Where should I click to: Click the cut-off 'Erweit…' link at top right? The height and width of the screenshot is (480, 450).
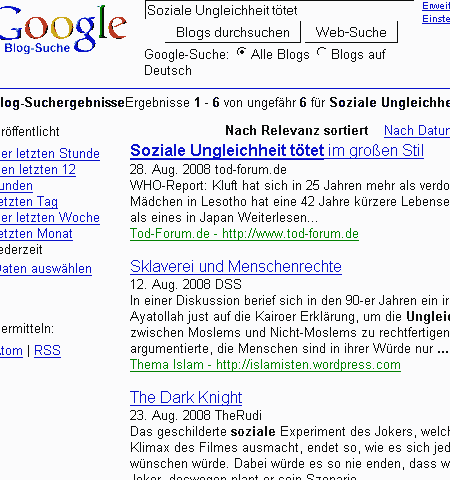point(436,6)
